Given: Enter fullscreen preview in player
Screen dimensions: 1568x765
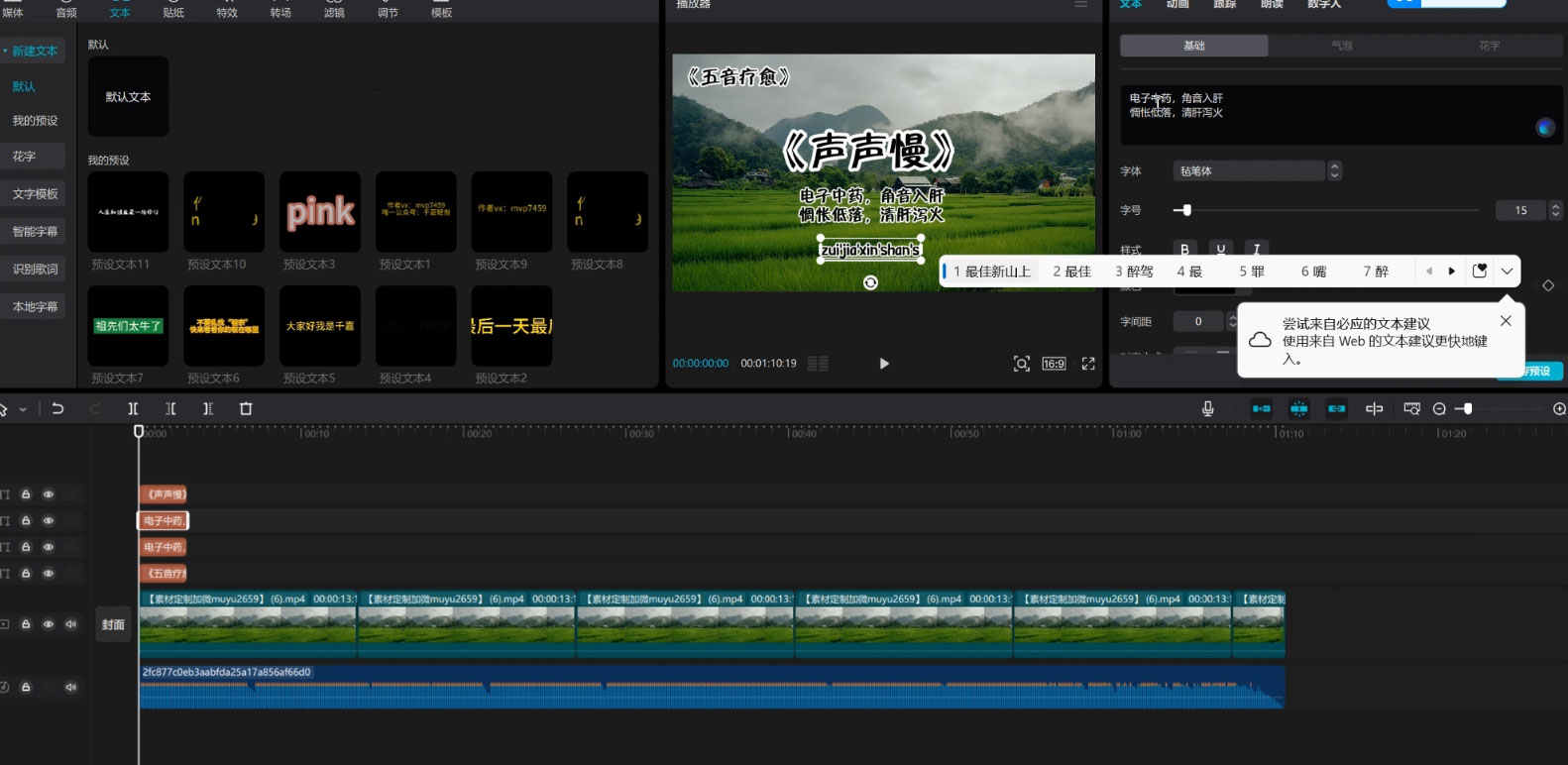Looking at the screenshot, I should coord(1088,364).
